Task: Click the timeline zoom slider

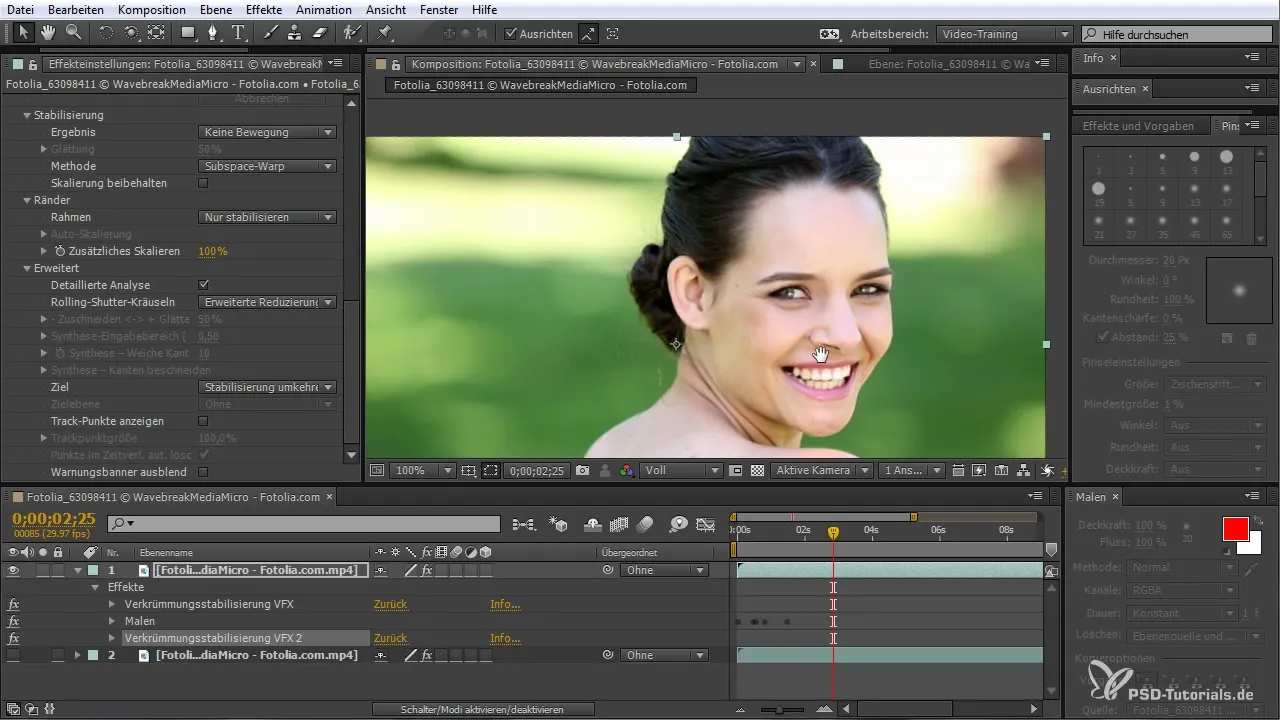Action: click(x=778, y=709)
